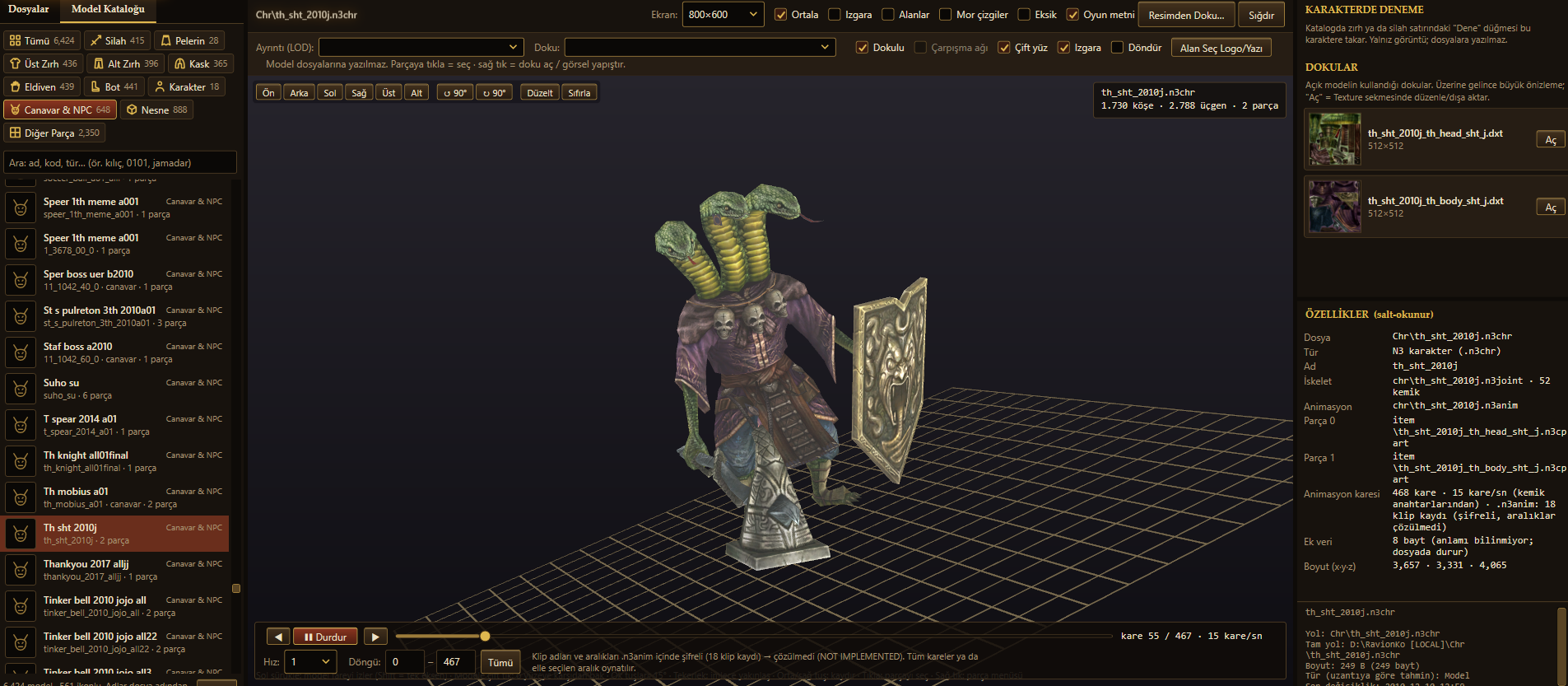The image size is (1568, 686).
Task: Select the Canavar & NPC category
Action: click(59, 110)
